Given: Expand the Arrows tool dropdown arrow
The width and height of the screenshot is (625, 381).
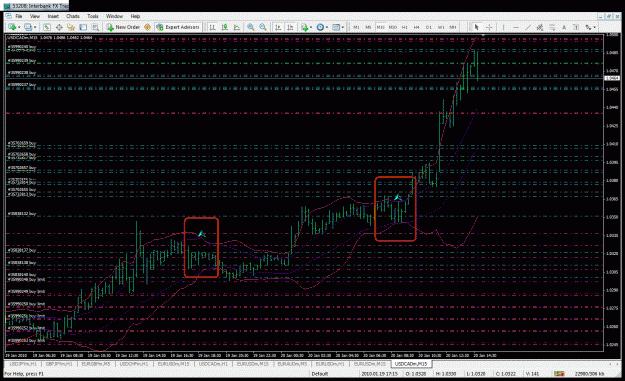Looking at the screenshot, I should click(x=595, y=27).
